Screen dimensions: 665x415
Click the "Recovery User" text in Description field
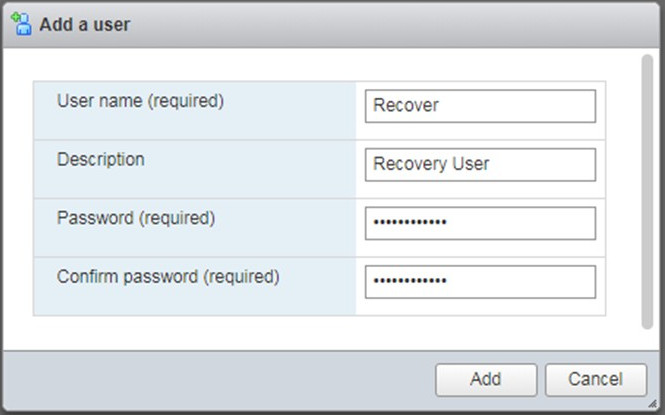click(431, 164)
